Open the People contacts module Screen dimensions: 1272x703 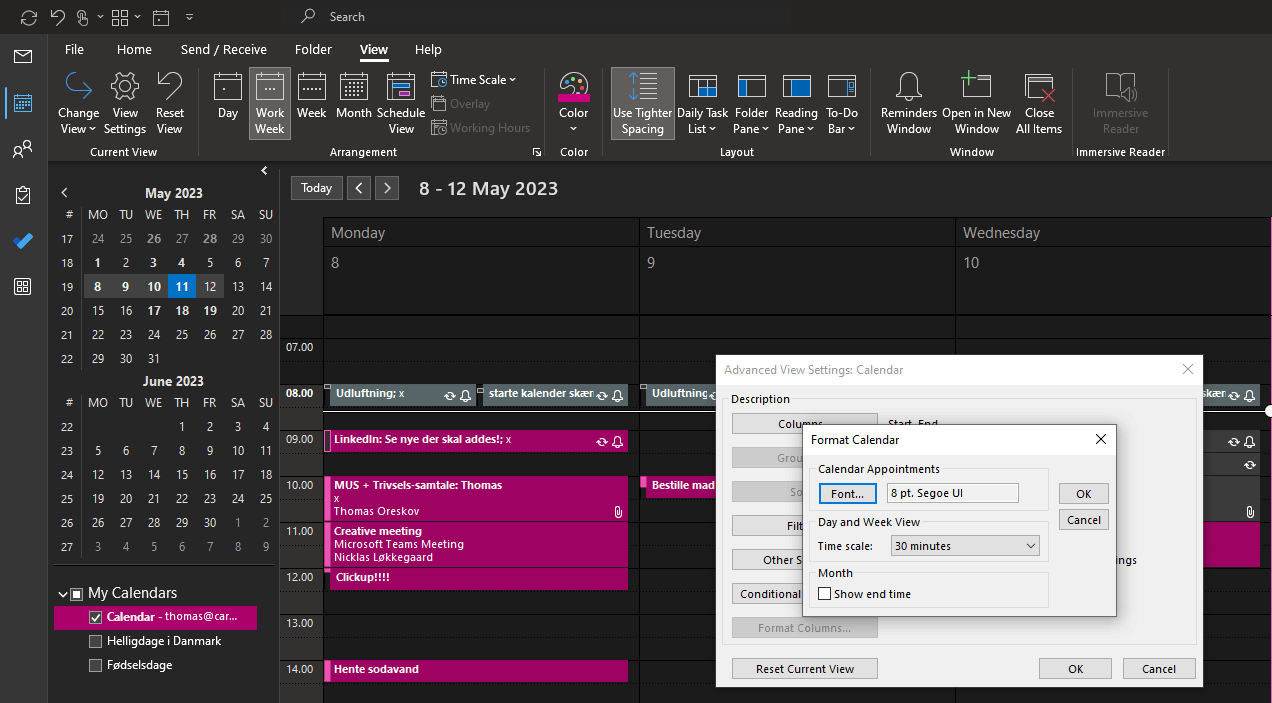point(23,150)
